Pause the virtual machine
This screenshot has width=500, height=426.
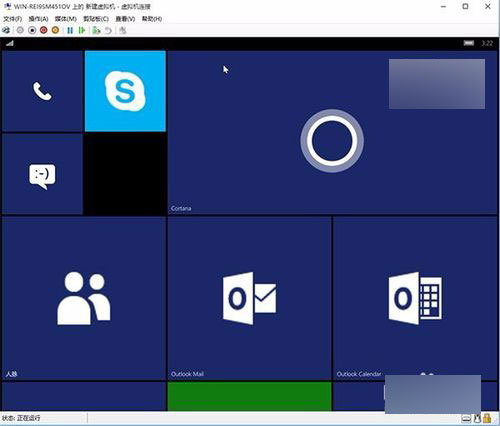coord(70,30)
